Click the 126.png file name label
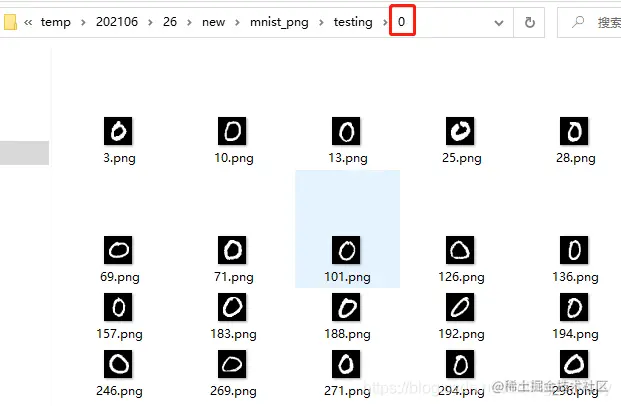 coord(461,276)
